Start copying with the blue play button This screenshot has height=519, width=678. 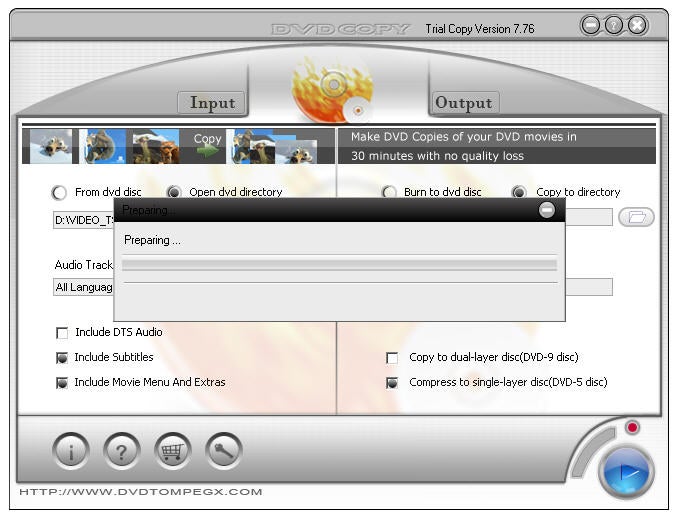tap(627, 473)
